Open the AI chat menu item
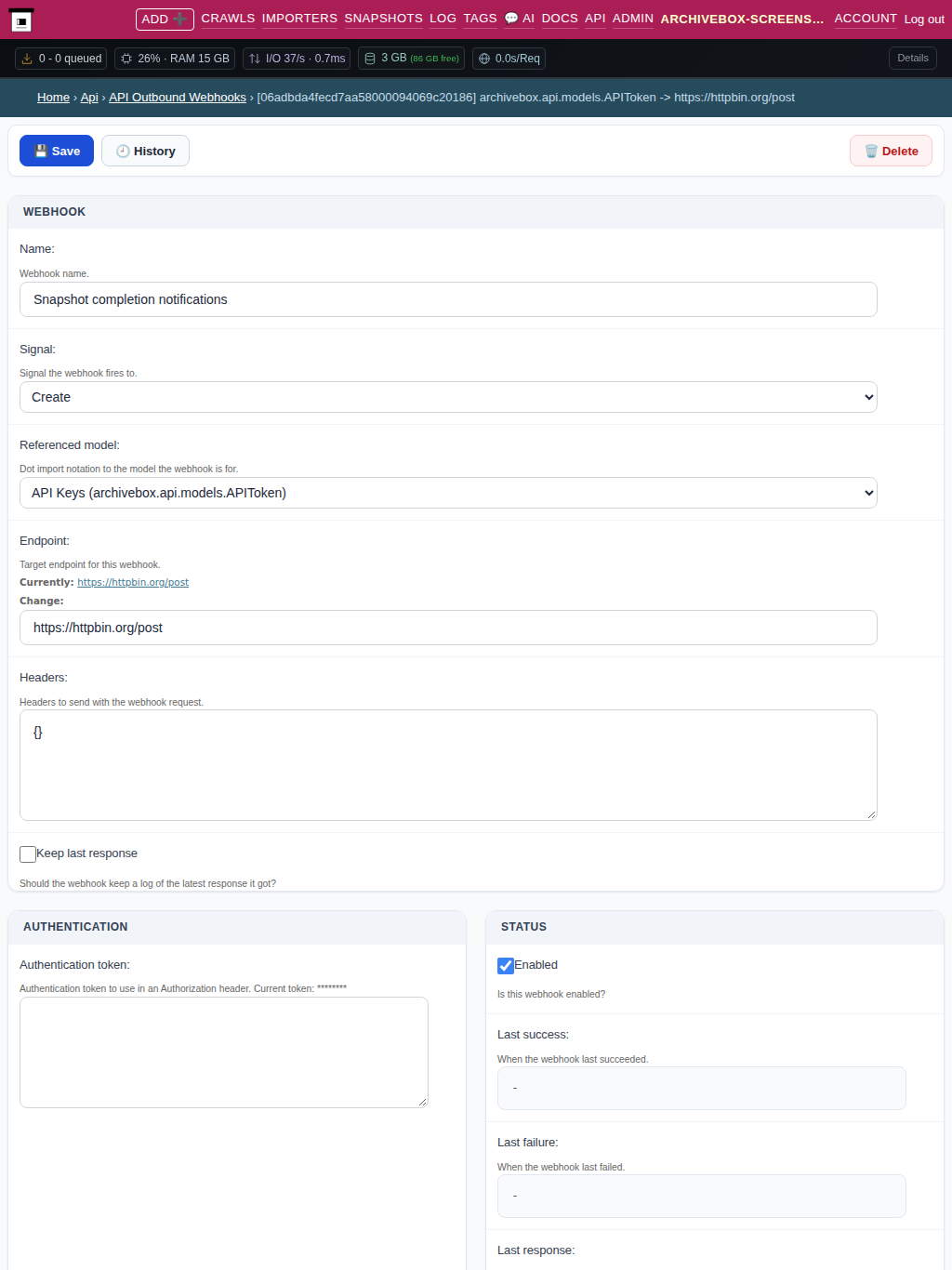The image size is (952, 1270). pos(519,19)
